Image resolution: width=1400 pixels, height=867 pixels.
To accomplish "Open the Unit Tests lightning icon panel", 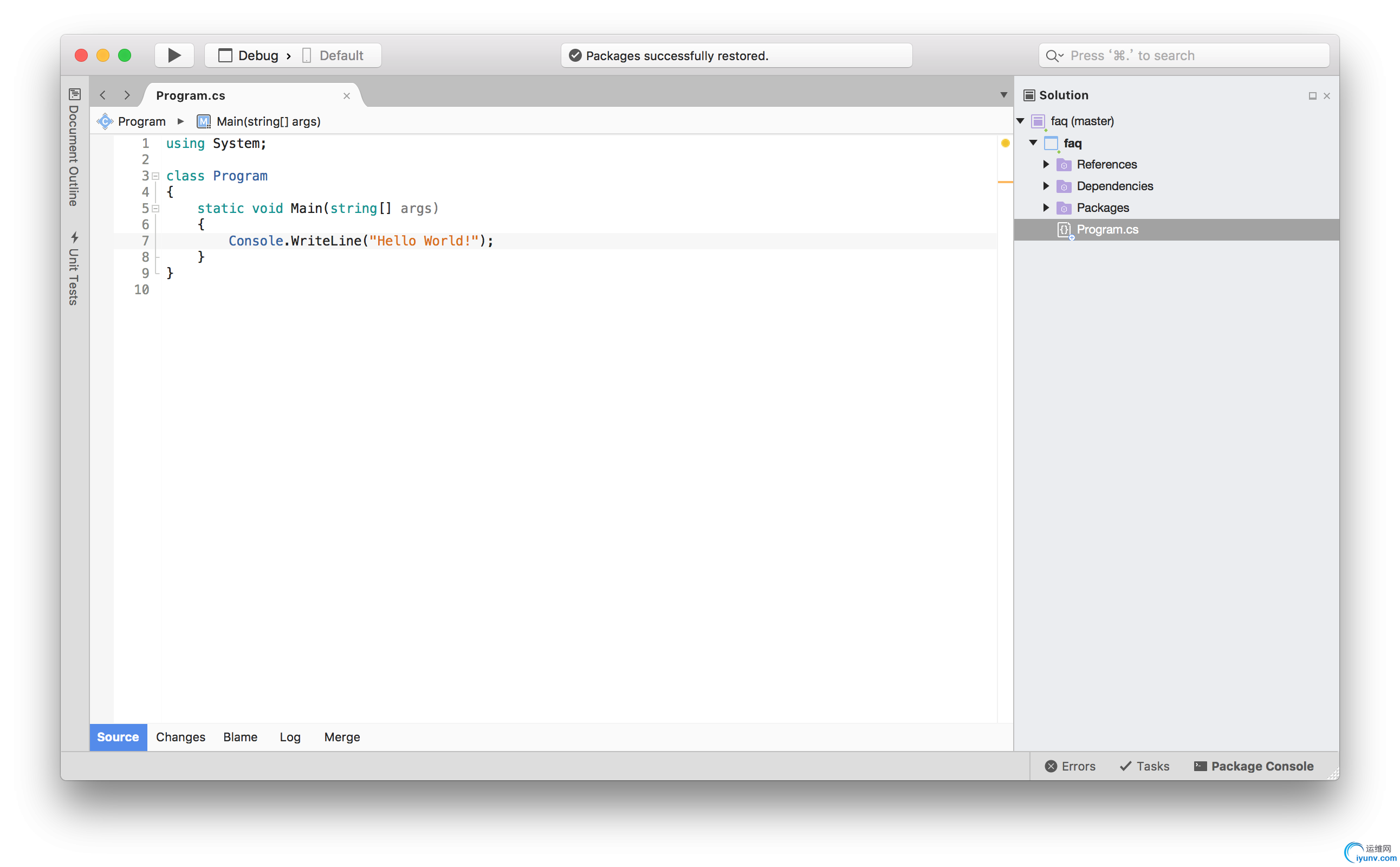I will tap(75, 237).
